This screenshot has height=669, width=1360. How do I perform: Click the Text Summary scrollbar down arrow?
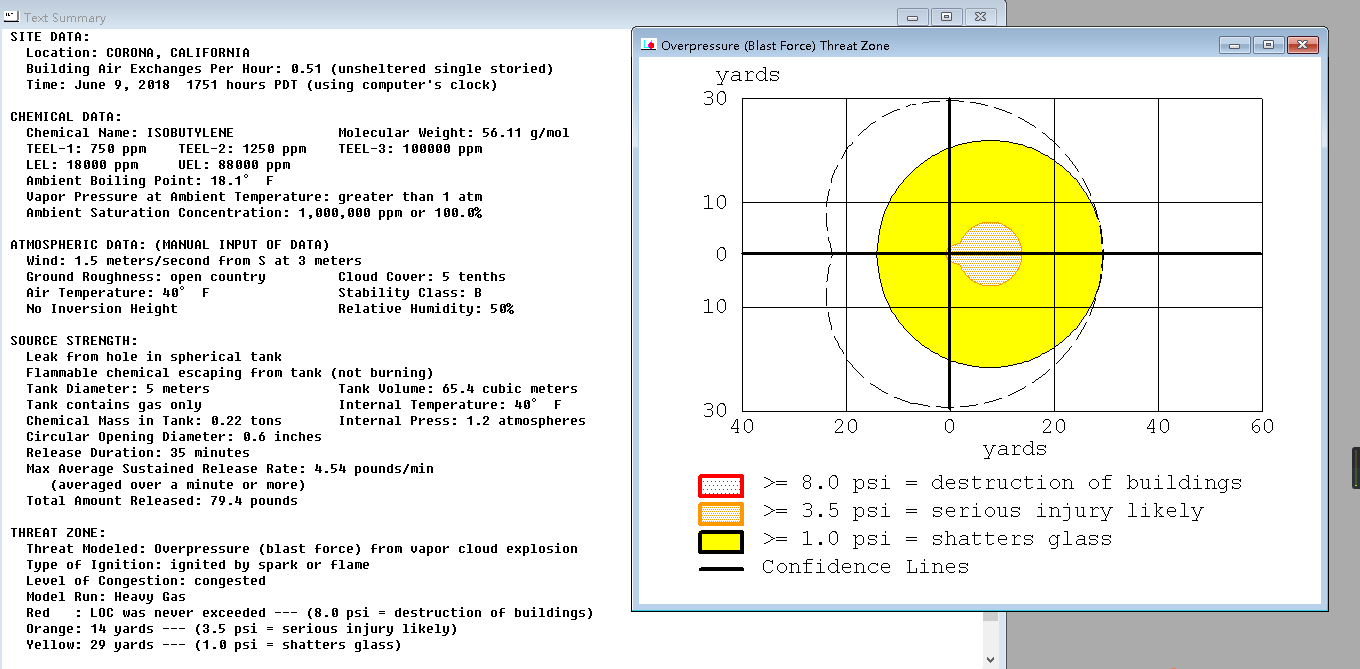pos(990,658)
